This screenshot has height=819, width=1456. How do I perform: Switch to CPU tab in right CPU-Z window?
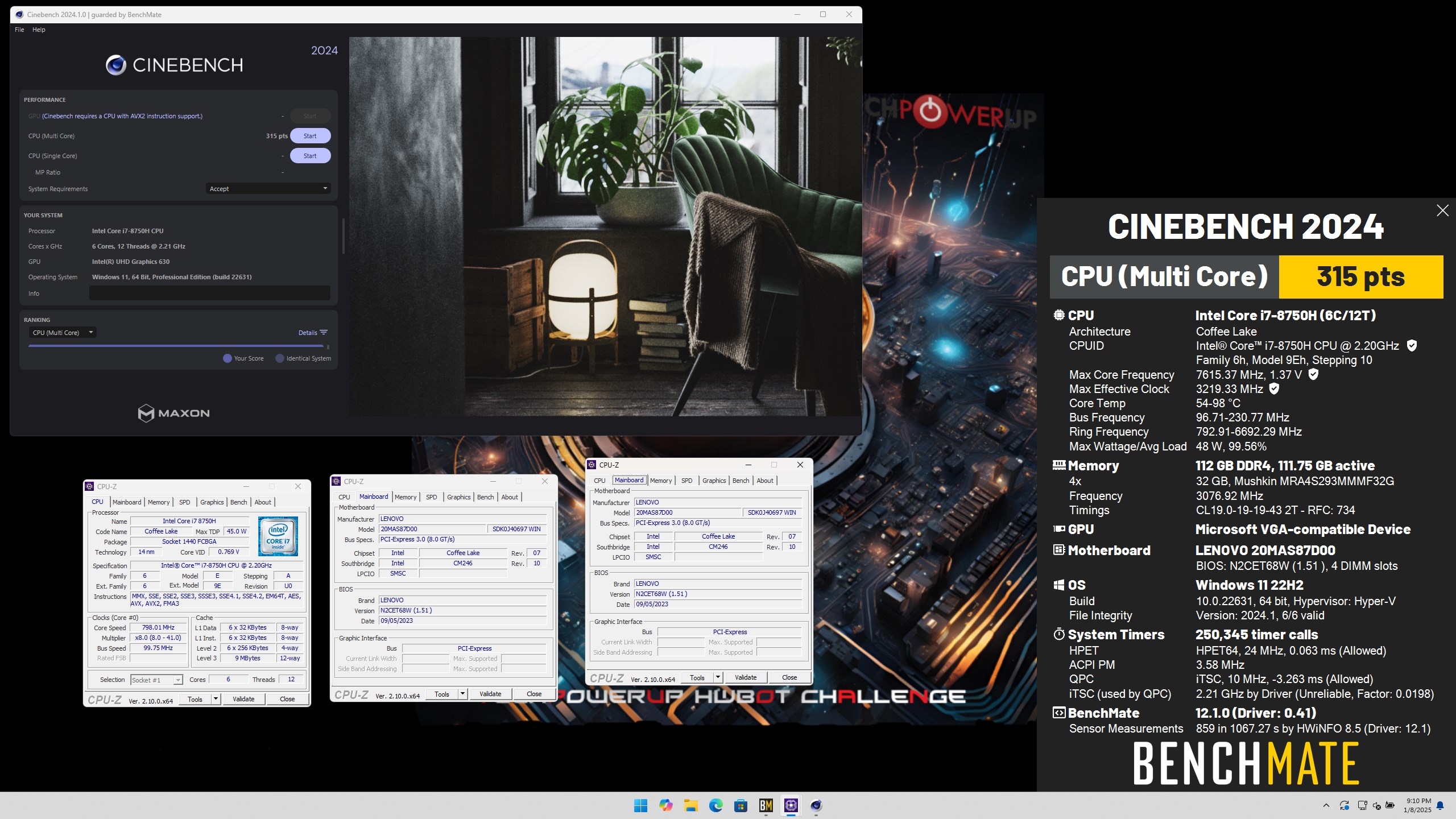(x=599, y=481)
